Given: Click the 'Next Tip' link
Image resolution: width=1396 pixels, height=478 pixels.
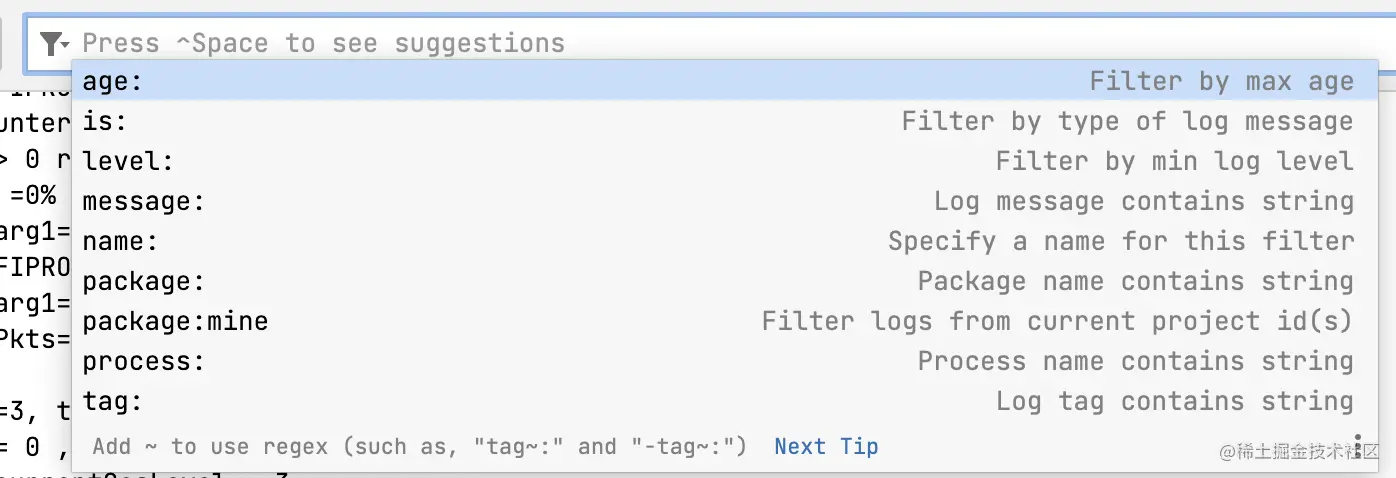Looking at the screenshot, I should click(x=826, y=447).
